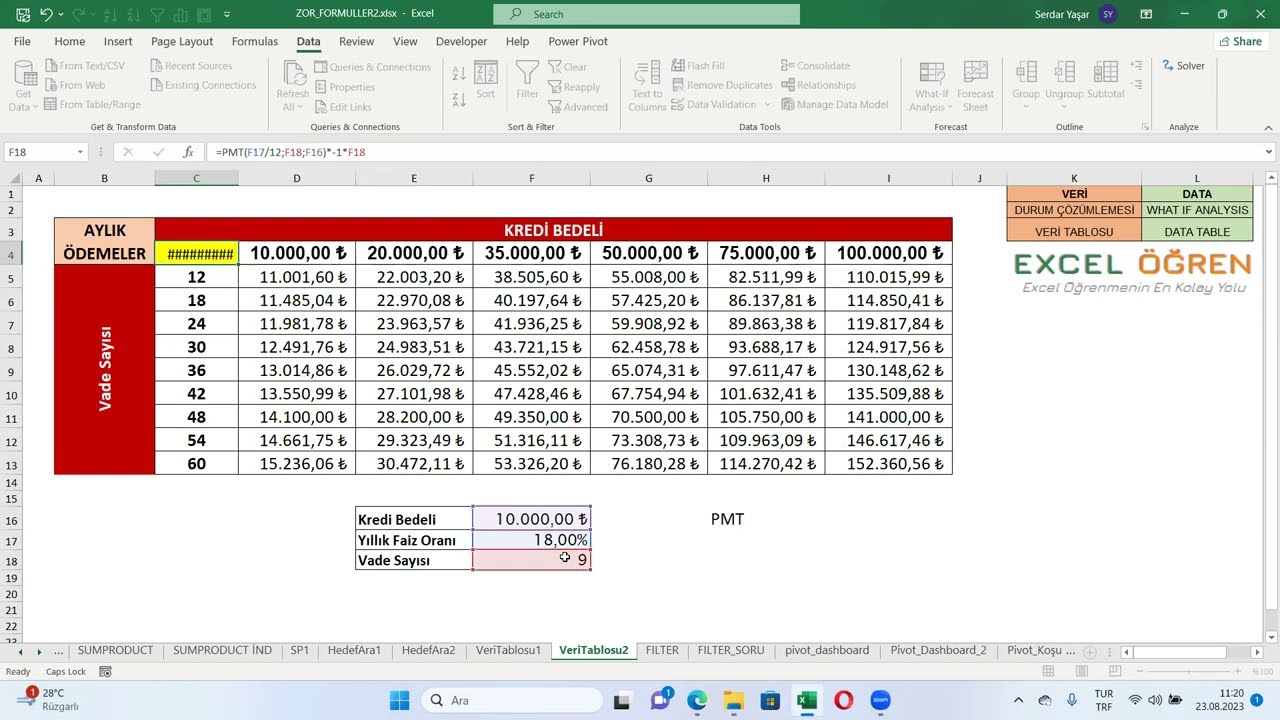Select the VeriTablosu1 sheet tab

point(508,650)
